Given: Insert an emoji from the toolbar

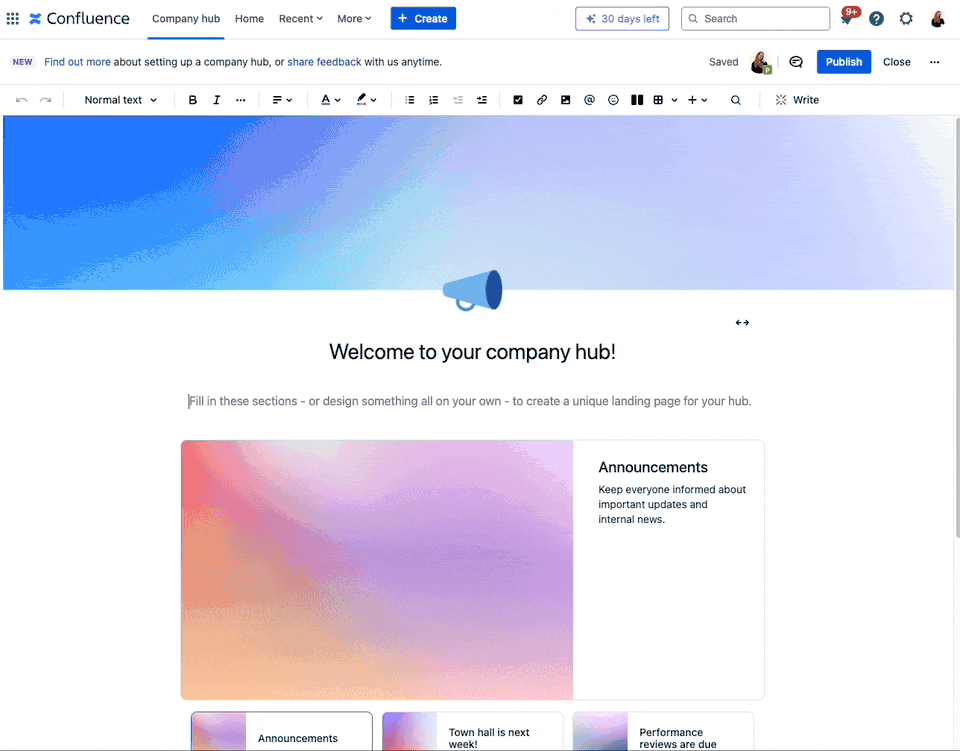Looking at the screenshot, I should point(613,100).
